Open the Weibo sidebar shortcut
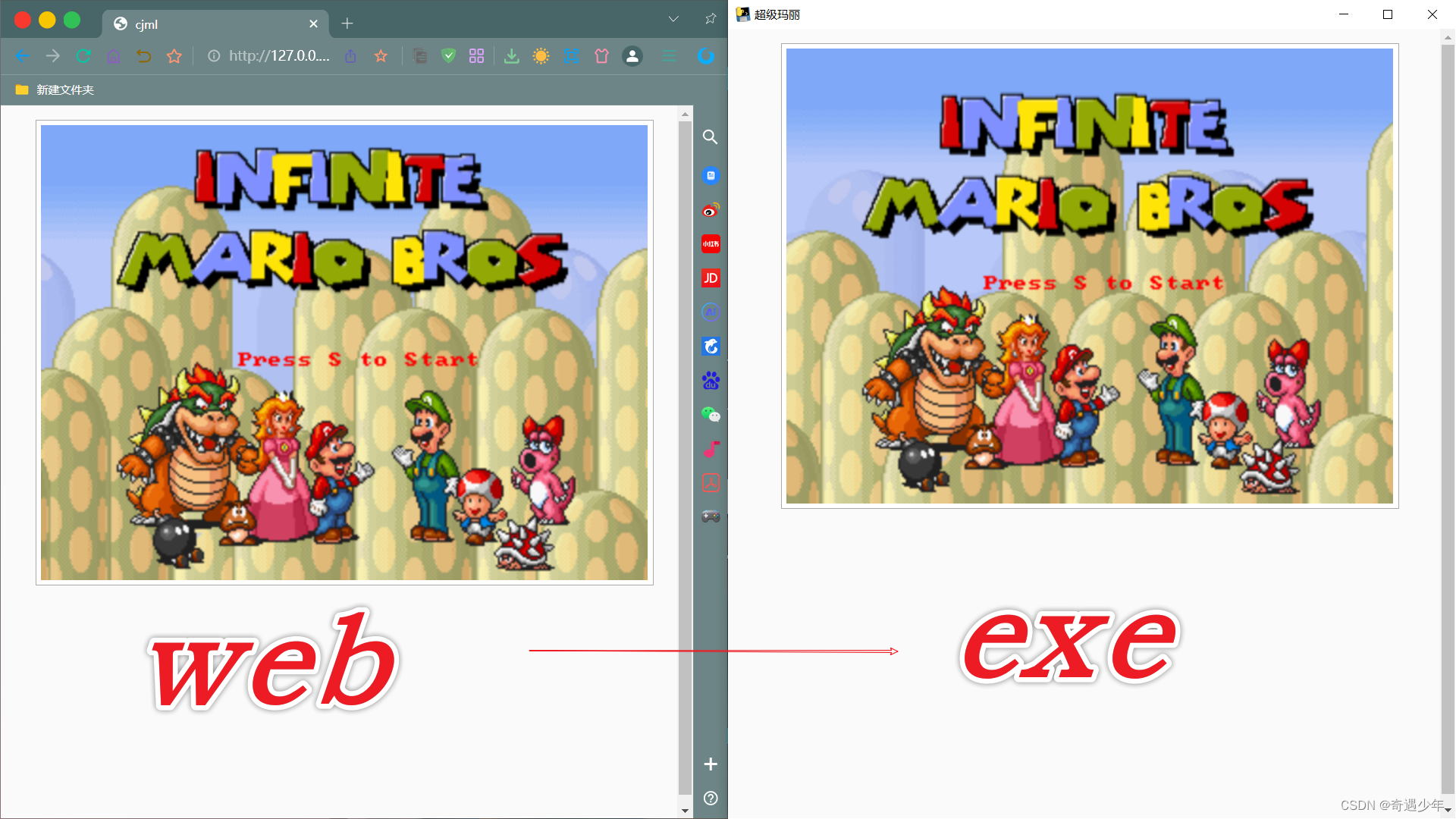Screen dimensions: 1456x819 [711, 210]
